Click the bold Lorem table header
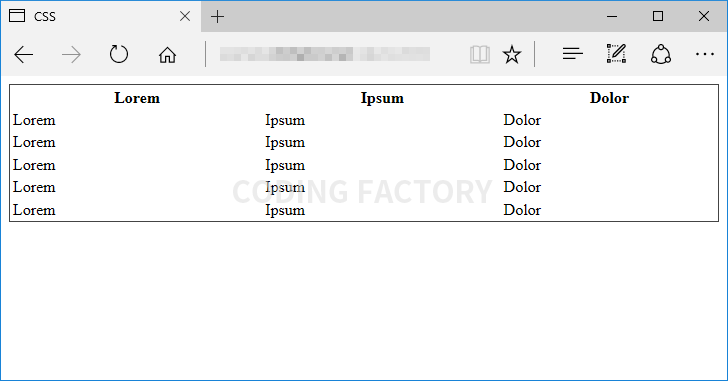The height and width of the screenshot is (381, 728). [137, 98]
